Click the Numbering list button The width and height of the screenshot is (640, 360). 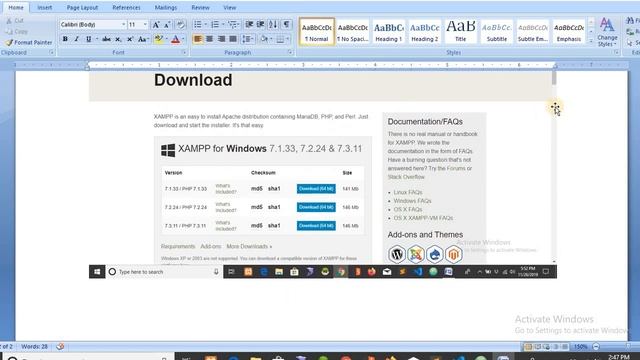[215, 24]
